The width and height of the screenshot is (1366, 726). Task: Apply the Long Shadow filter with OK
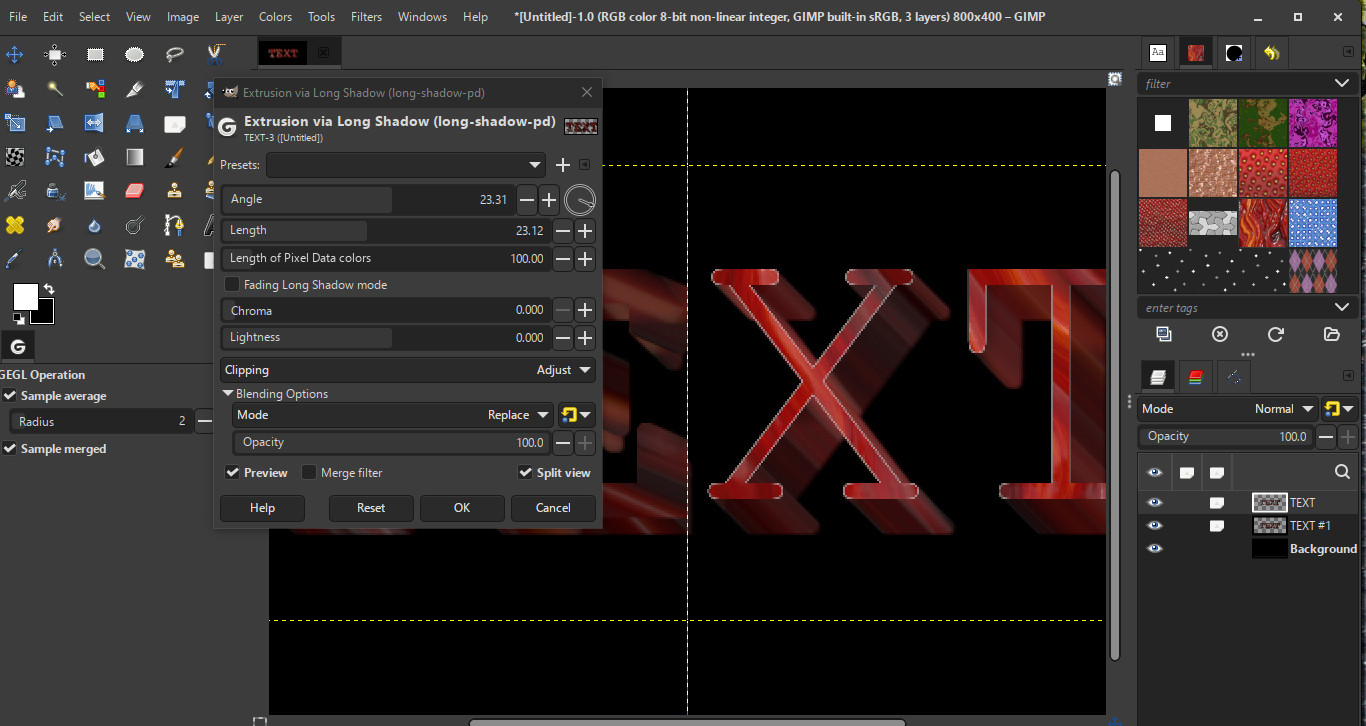[462, 508]
